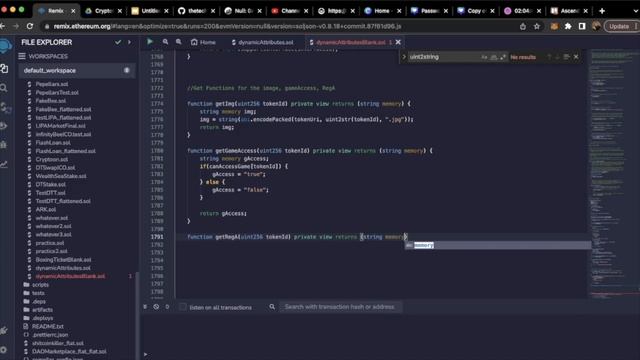
Task: Open FakeBee.sol file
Action: point(51,100)
